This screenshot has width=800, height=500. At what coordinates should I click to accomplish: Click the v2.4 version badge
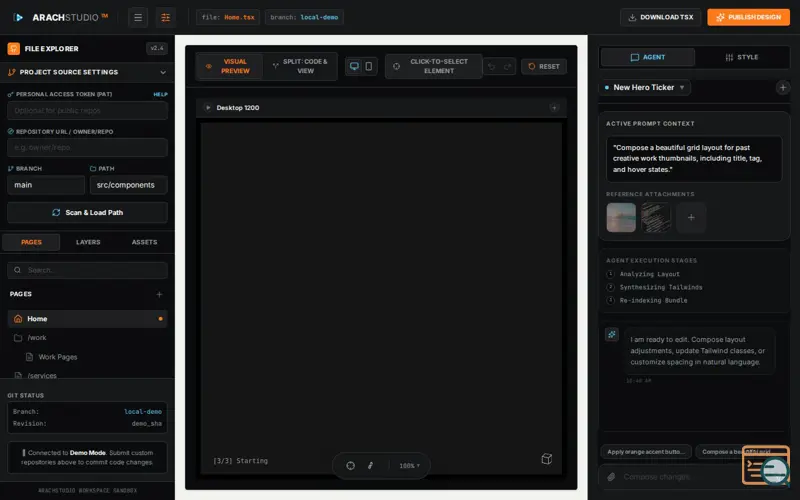(x=157, y=48)
